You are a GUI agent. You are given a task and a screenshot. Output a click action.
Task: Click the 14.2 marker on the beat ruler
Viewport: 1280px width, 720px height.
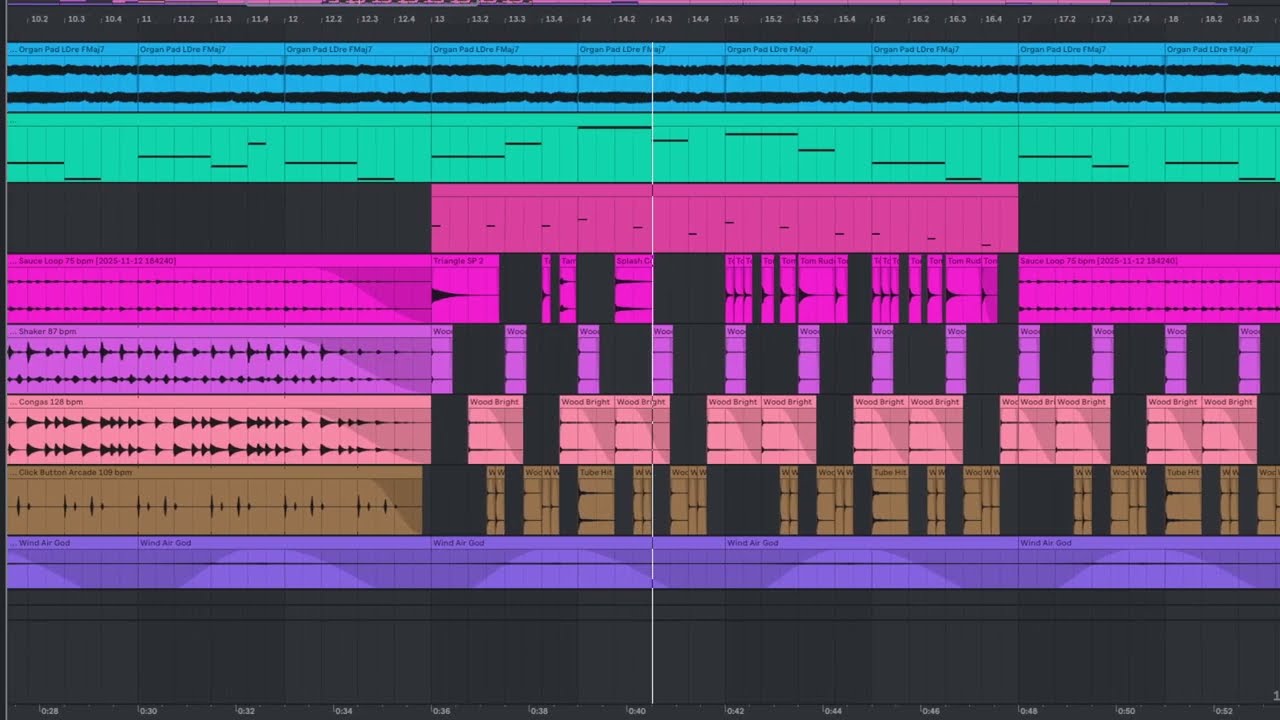point(626,19)
